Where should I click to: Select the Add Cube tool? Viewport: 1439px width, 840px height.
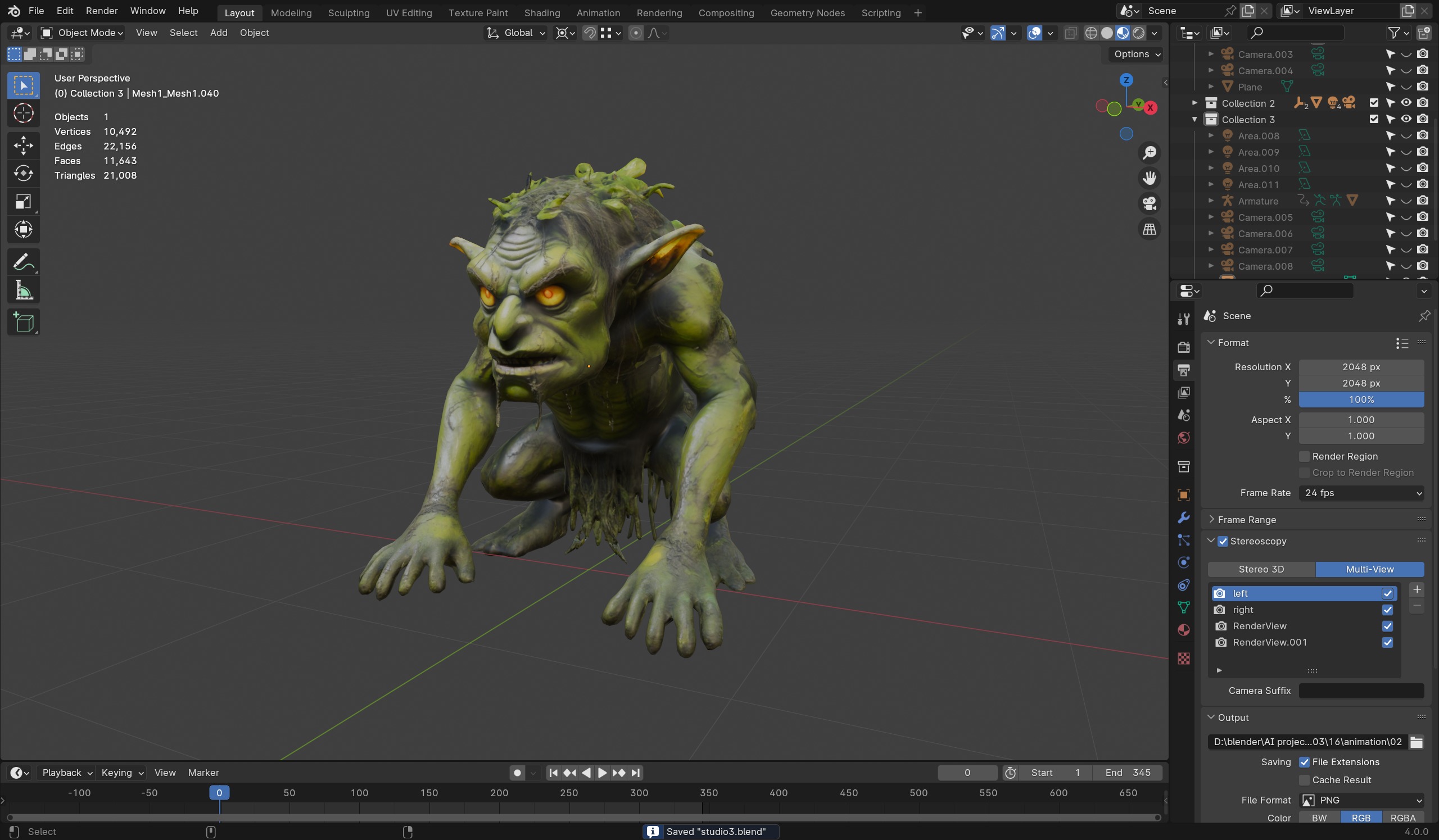[24, 323]
